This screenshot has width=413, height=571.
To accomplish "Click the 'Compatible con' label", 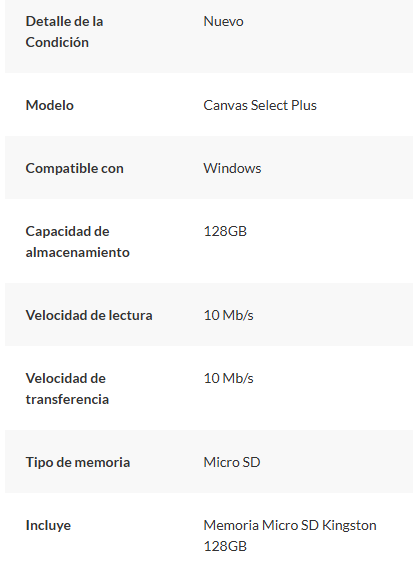I will click(74, 168).
